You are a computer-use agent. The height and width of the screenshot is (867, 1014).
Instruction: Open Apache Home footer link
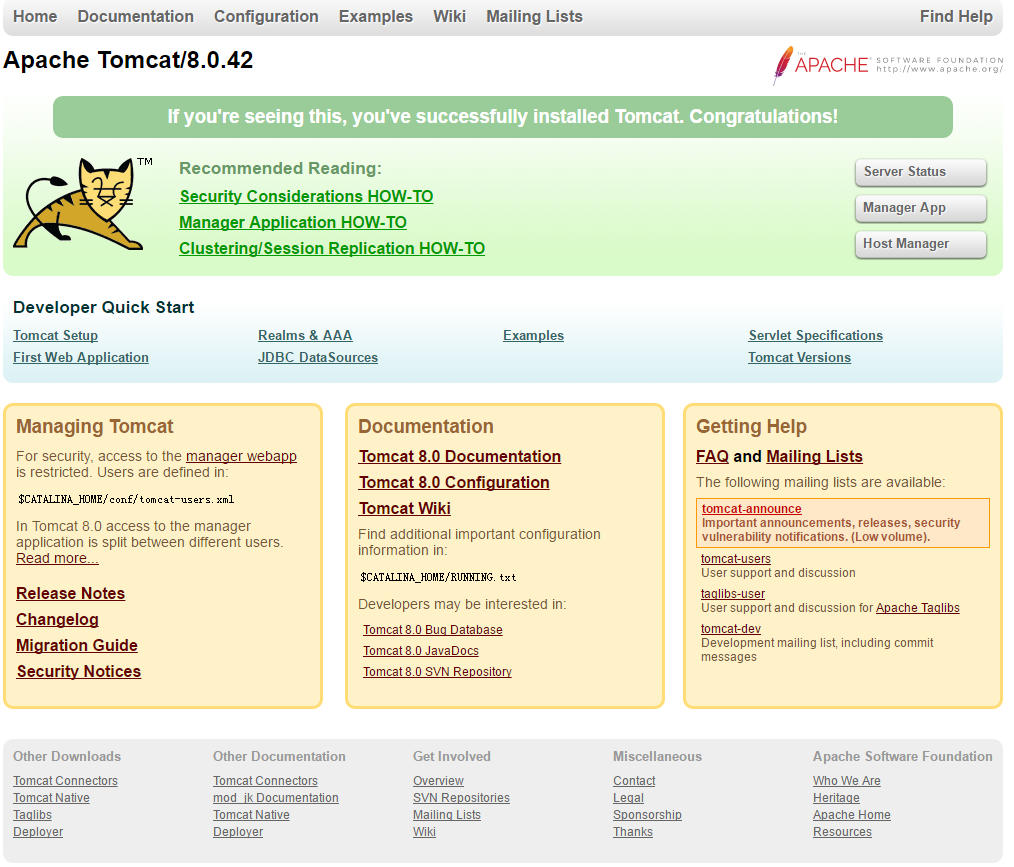click(852, 815)
